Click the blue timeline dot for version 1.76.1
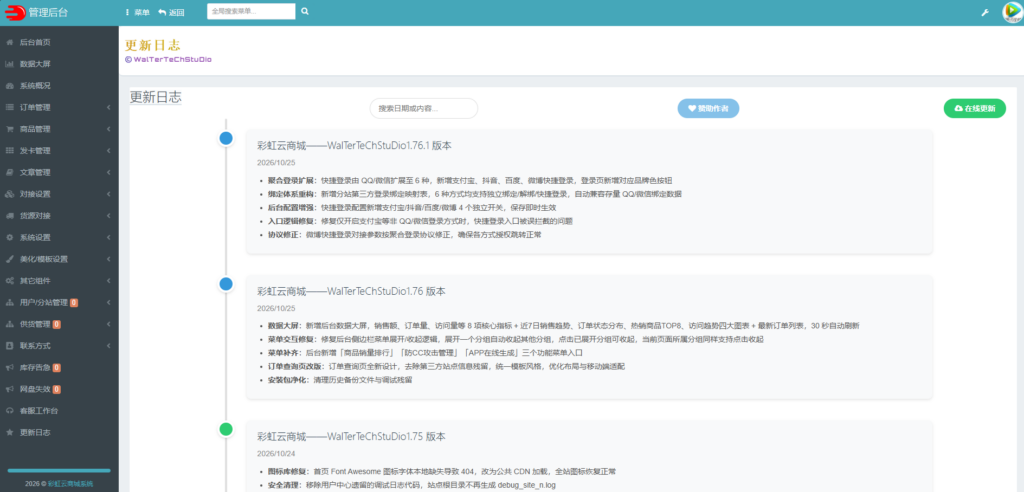 point(226,139)
